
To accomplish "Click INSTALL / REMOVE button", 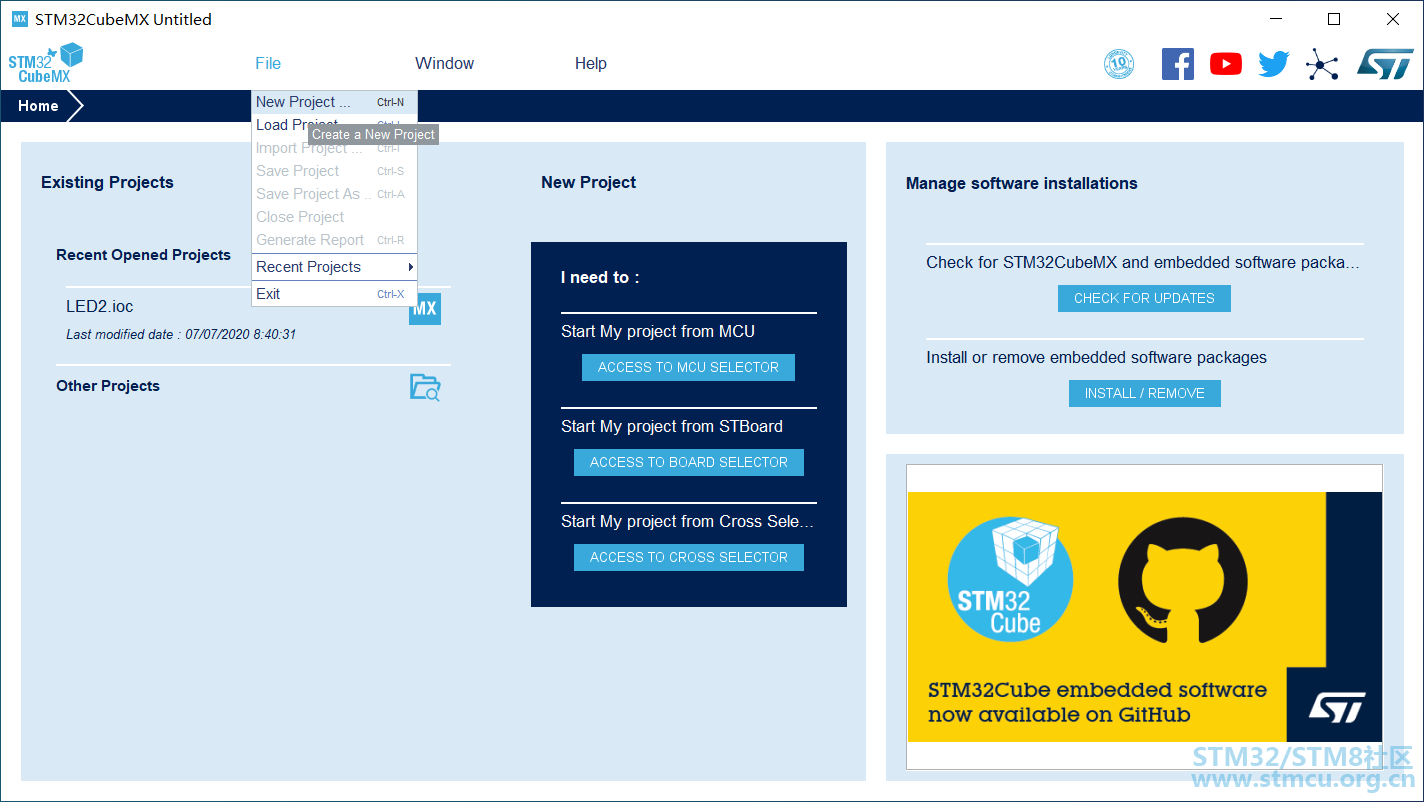I will [1144, 393].
